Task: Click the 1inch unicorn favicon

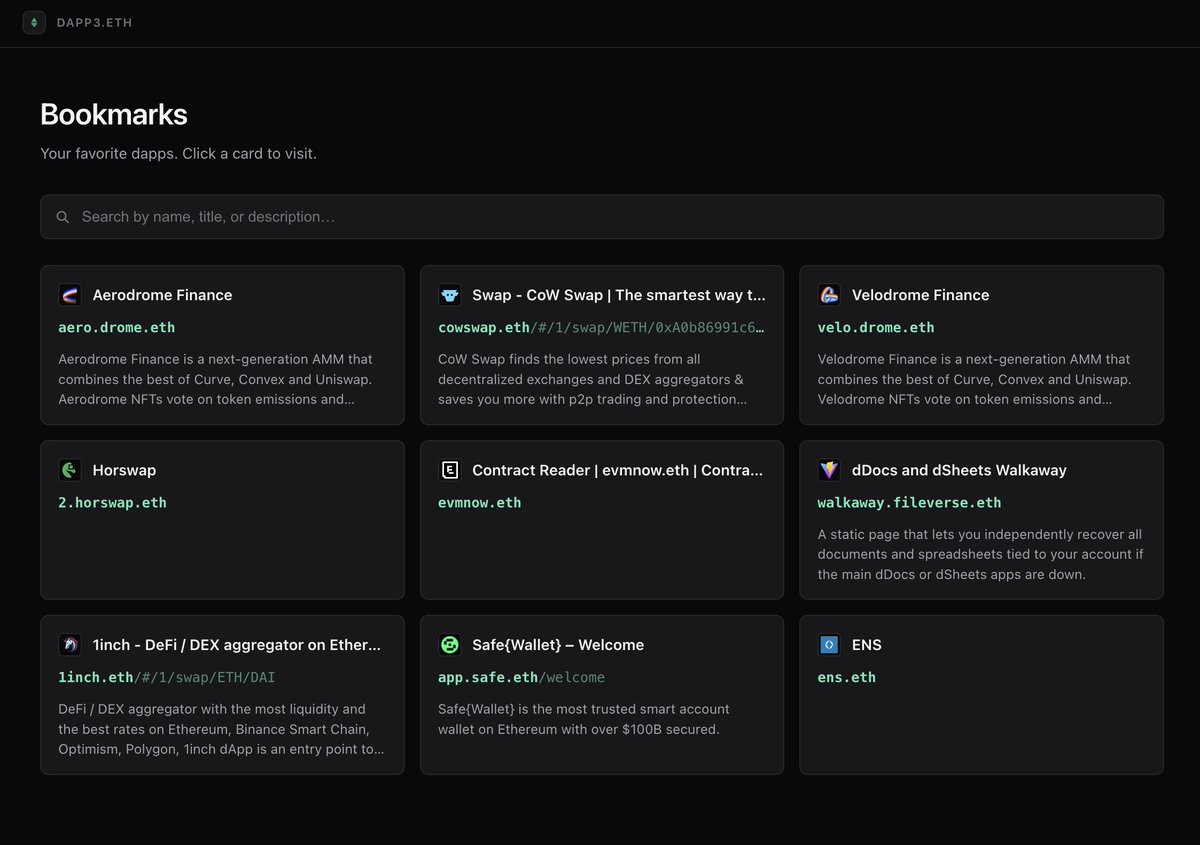Action: tap(70, 645)
